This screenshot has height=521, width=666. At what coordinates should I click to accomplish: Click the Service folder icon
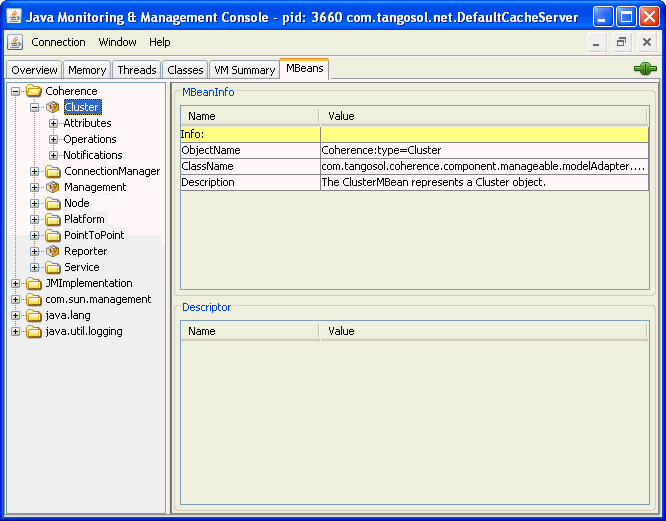click(x=53, y=267)
